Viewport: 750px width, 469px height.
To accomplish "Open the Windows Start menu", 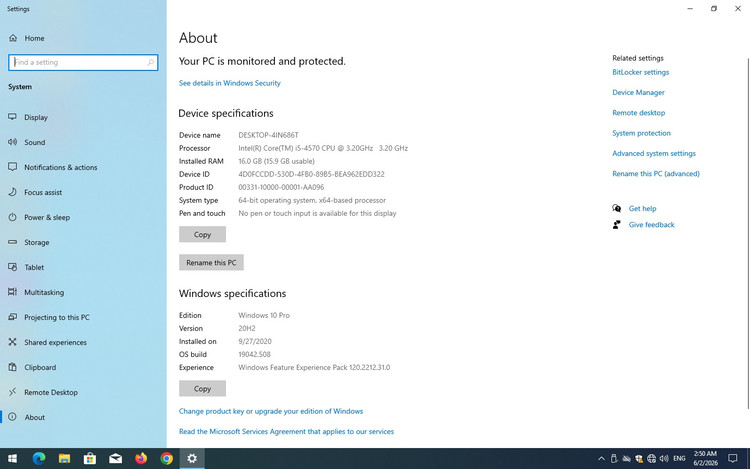I will pyautogui.click(x=13, y=458).
